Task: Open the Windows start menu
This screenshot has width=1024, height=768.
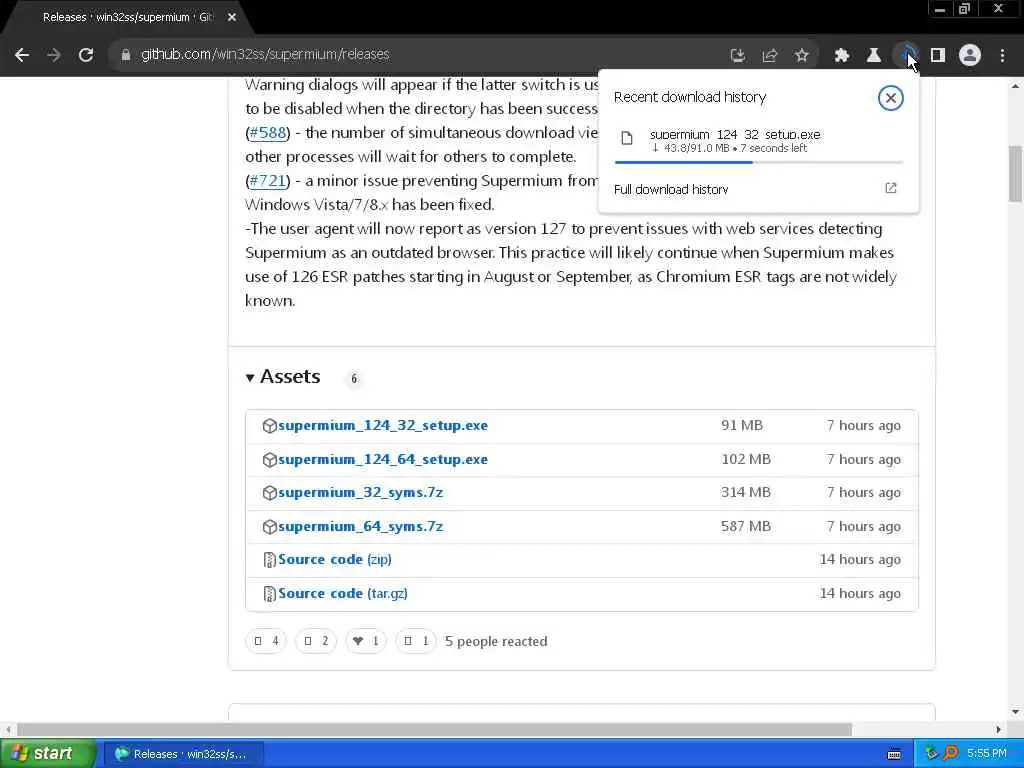Action: point(47,754)
